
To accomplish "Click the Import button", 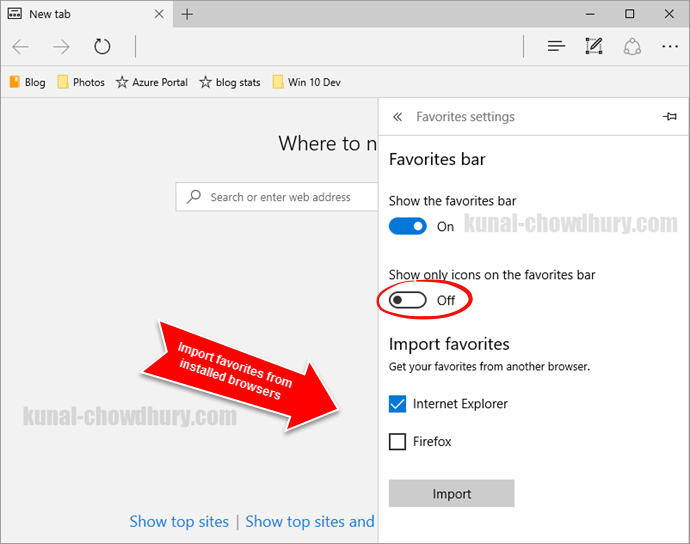I will [451, 493].
